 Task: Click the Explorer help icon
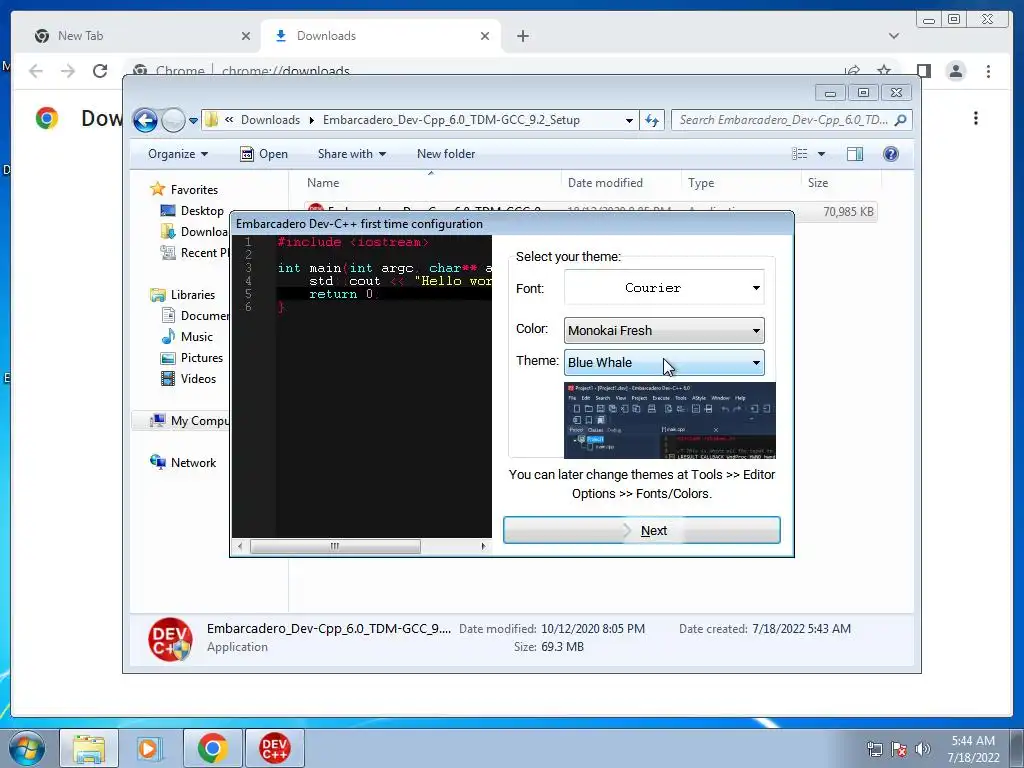(891, 154)
